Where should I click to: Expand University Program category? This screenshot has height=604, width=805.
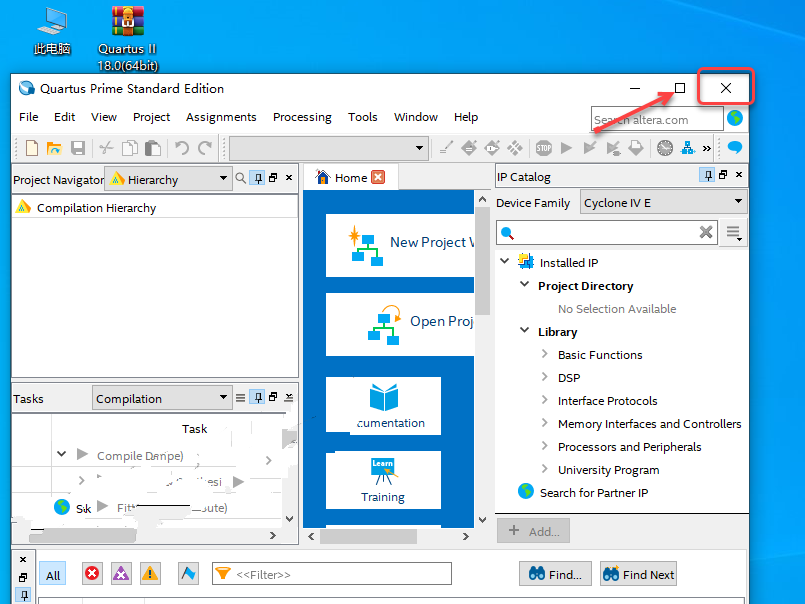(545, 468)
